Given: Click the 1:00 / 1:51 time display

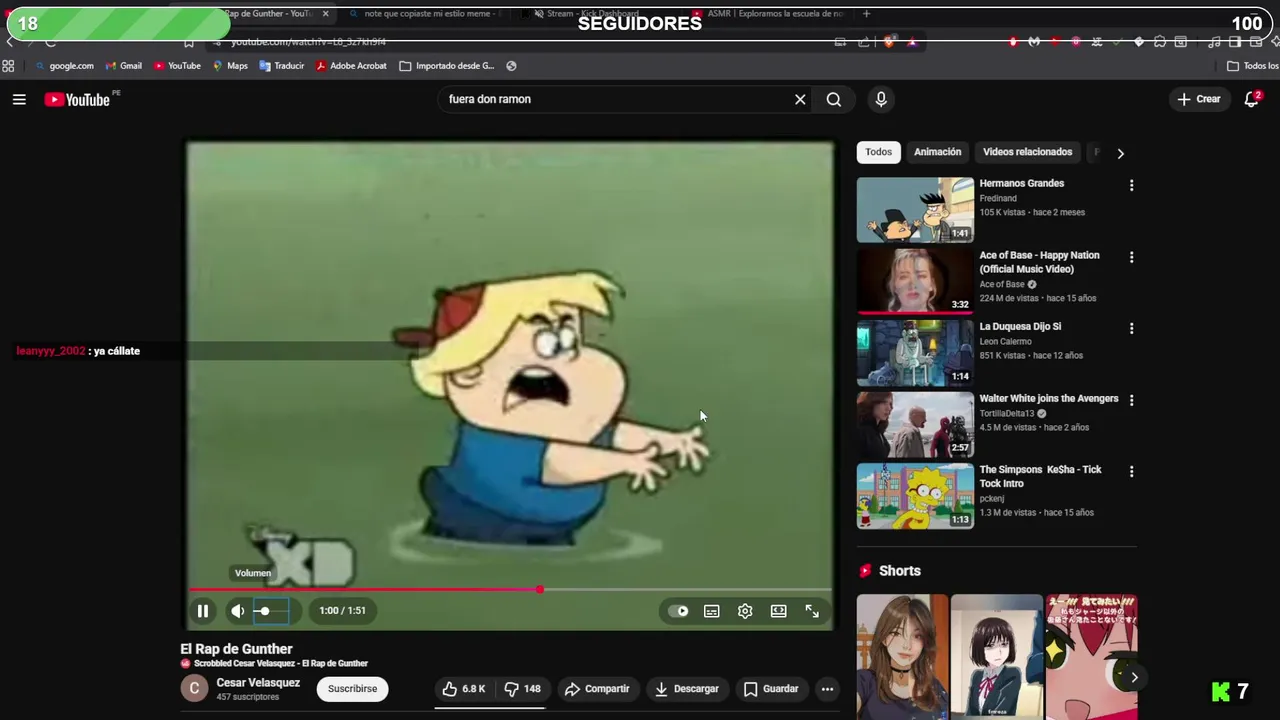Looking at the screenshot, I should [342, 611].
